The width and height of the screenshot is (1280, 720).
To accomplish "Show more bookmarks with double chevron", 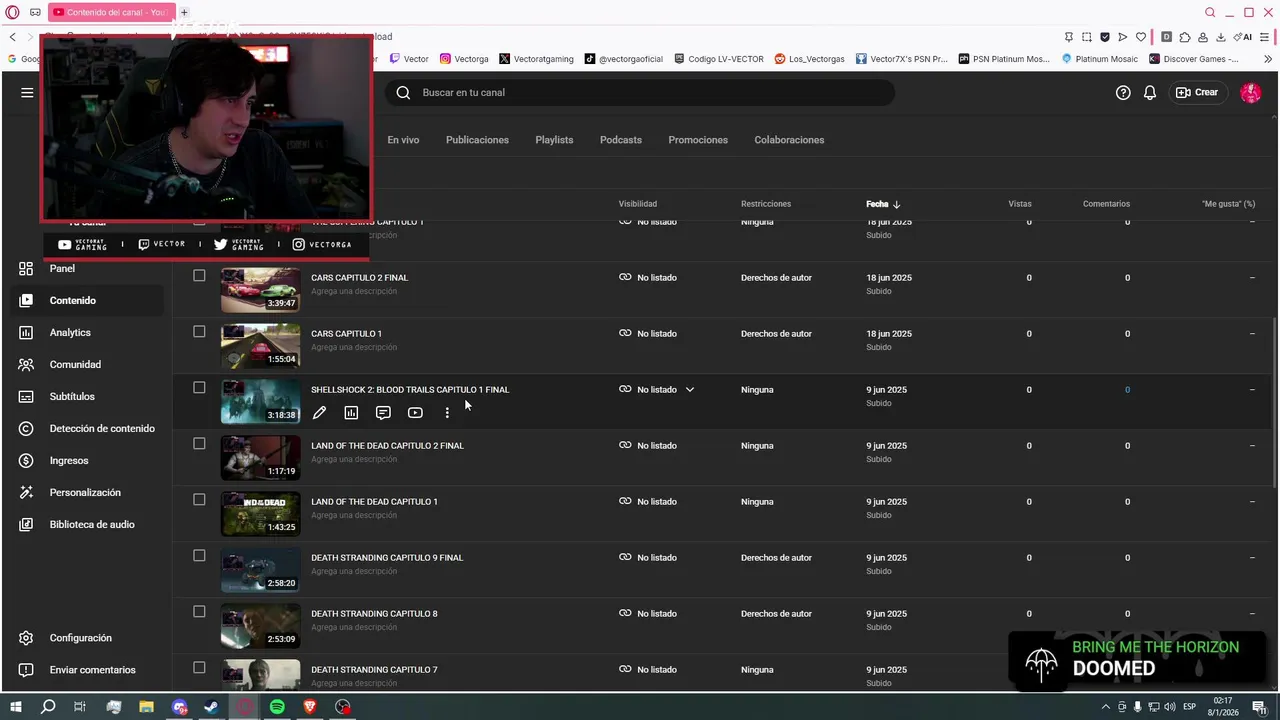I will pos(1269,59).
